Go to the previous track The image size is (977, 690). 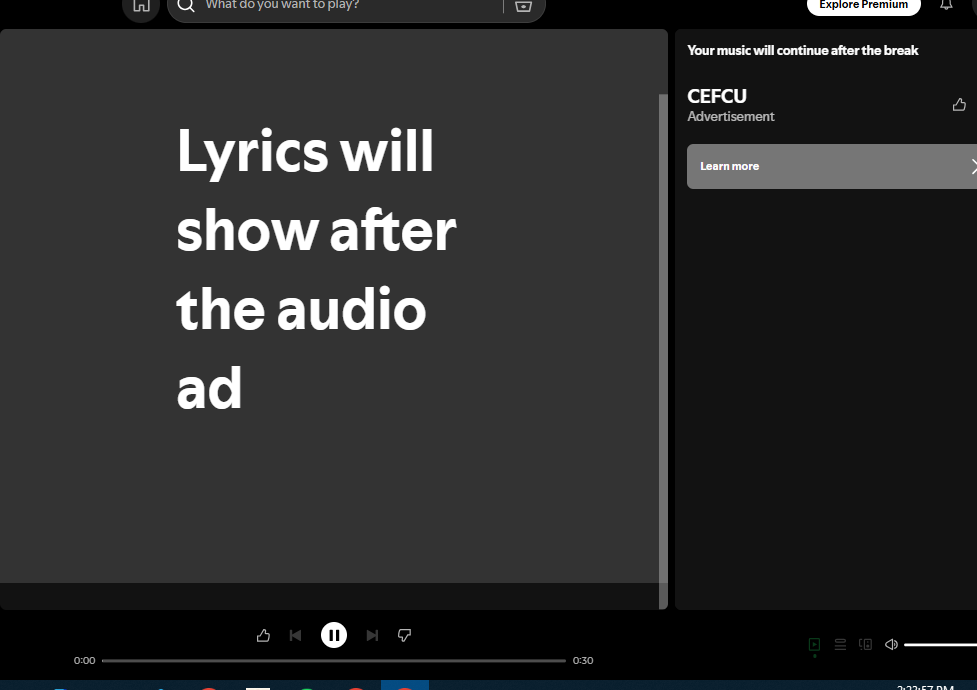pyautogui.click(x=295, y=635)
